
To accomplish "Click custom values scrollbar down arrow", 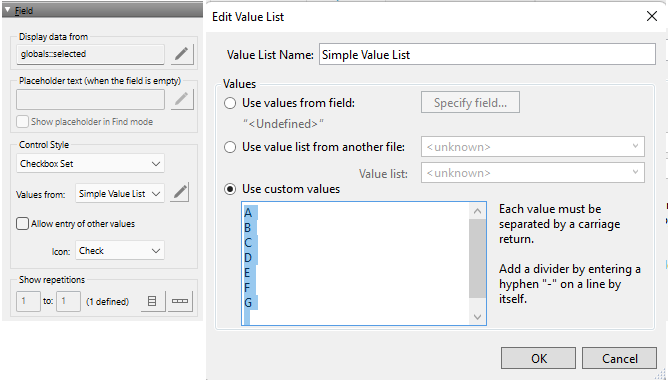I will point(477,317).
